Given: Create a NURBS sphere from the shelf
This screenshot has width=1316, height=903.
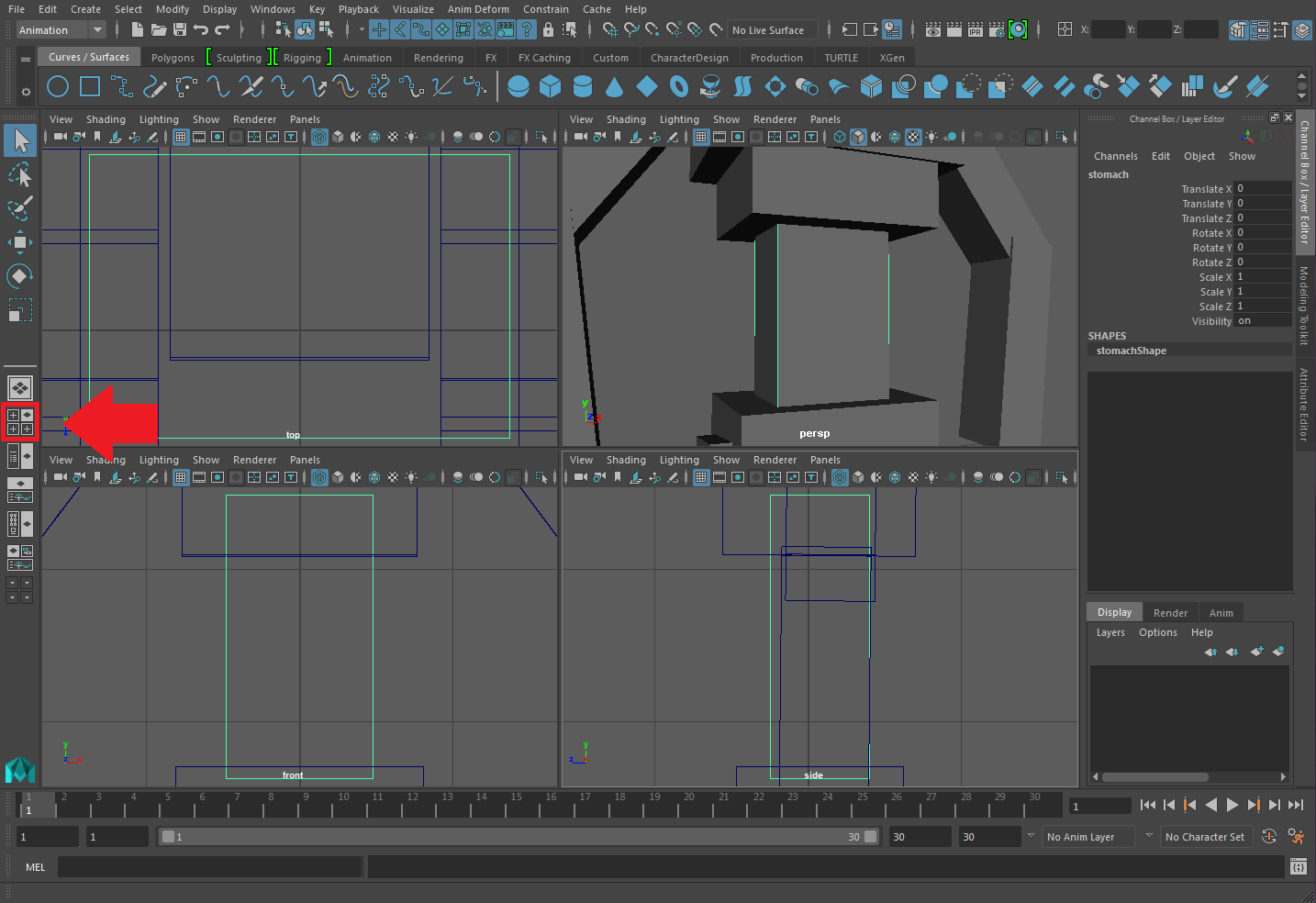Looking at the screenshot, I should point(516,86).
